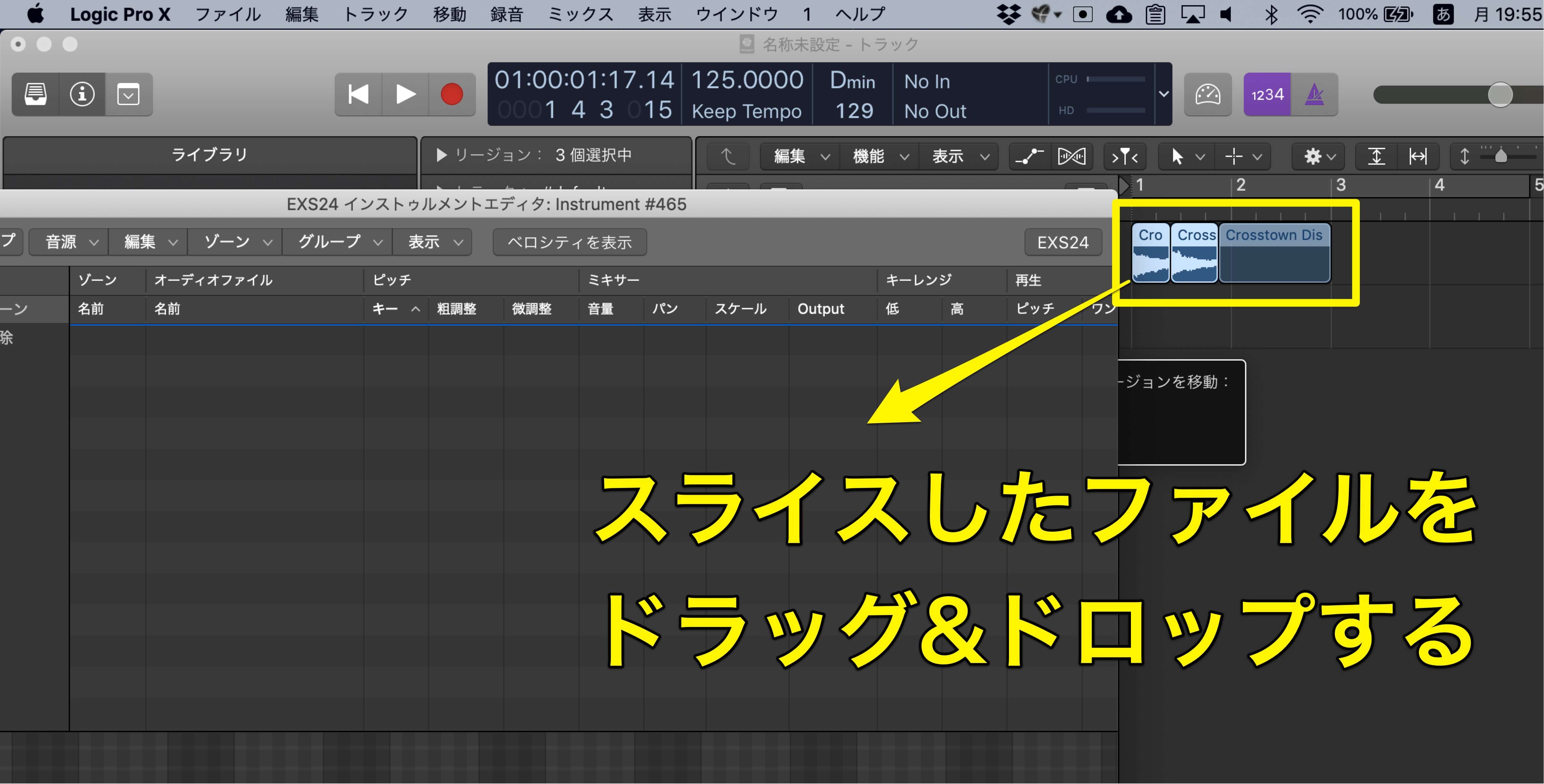Open the ヘルプ menu
Viewport: 1544px width, 784px height.
point(861,14)
